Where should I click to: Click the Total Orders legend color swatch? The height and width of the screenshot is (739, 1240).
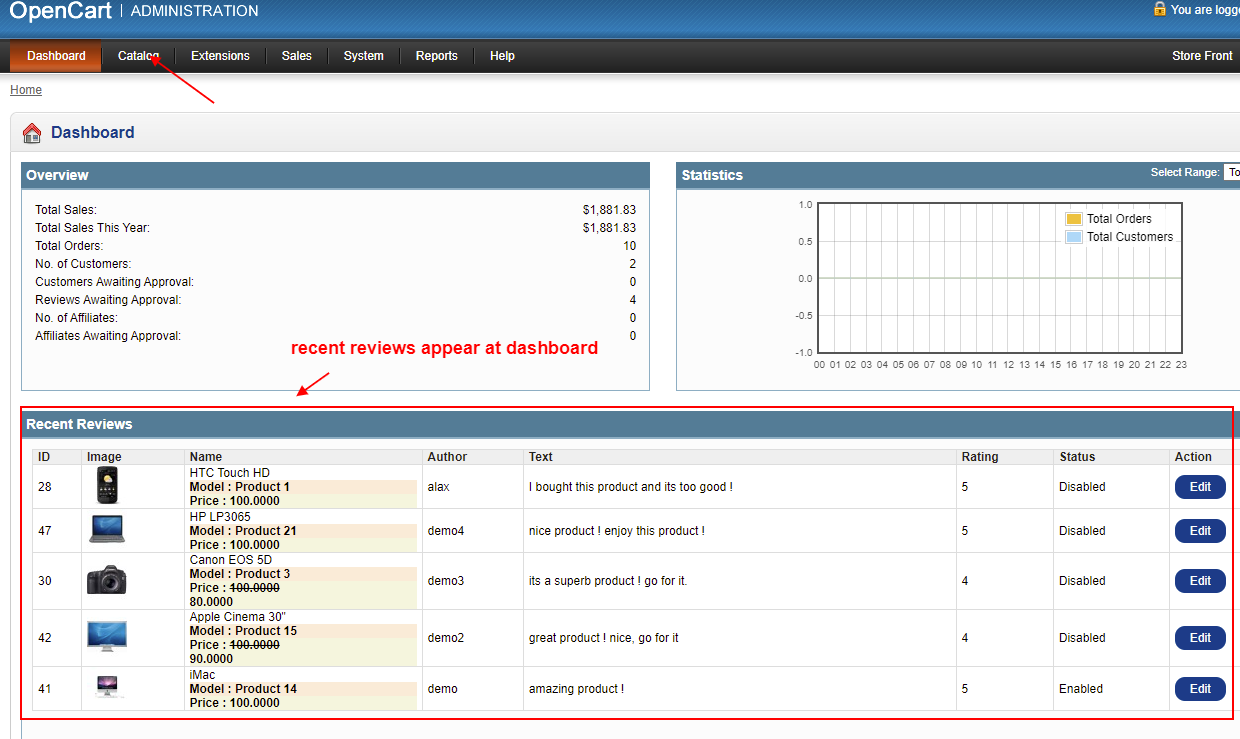pyautogui.click(x=1073, y=217)
